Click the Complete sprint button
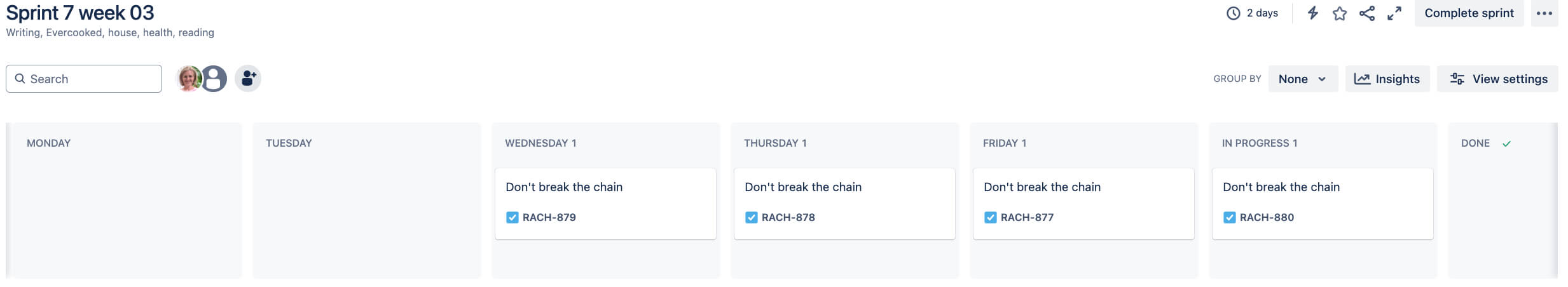Screen dimensions: 1568x287 1469,13
